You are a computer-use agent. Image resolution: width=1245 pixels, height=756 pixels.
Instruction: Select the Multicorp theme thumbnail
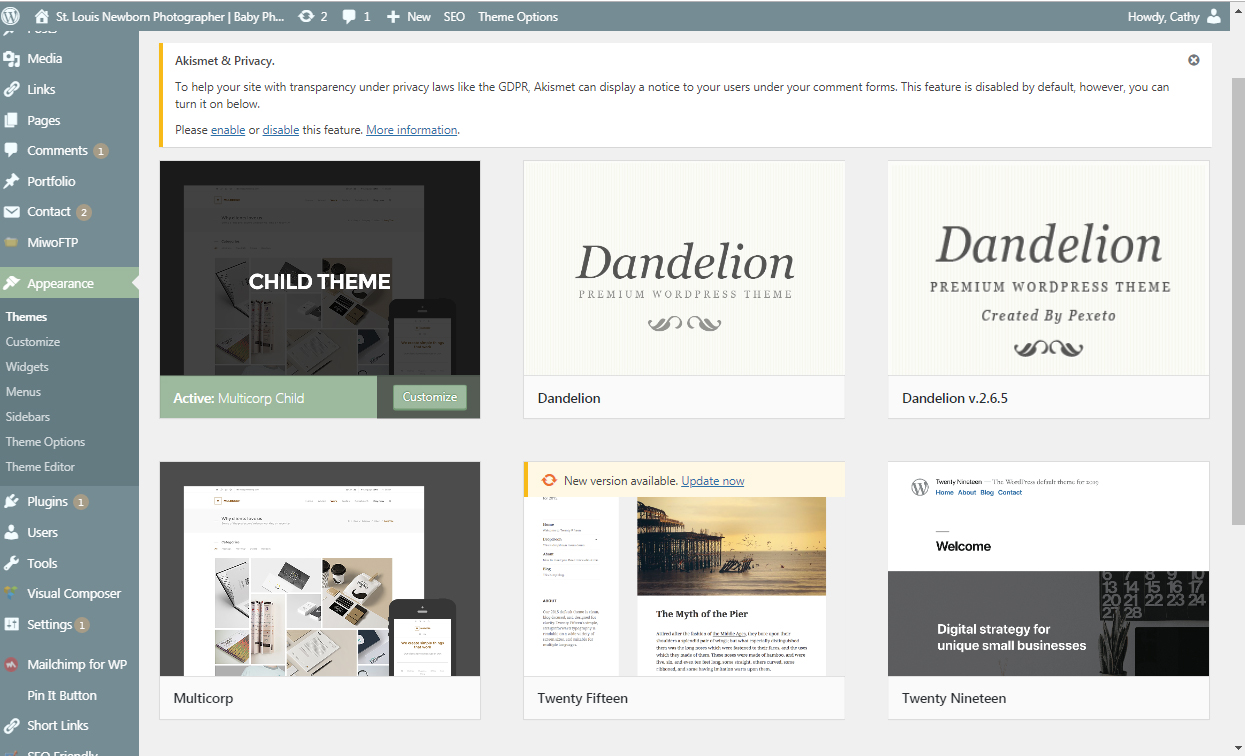point(320,569)
